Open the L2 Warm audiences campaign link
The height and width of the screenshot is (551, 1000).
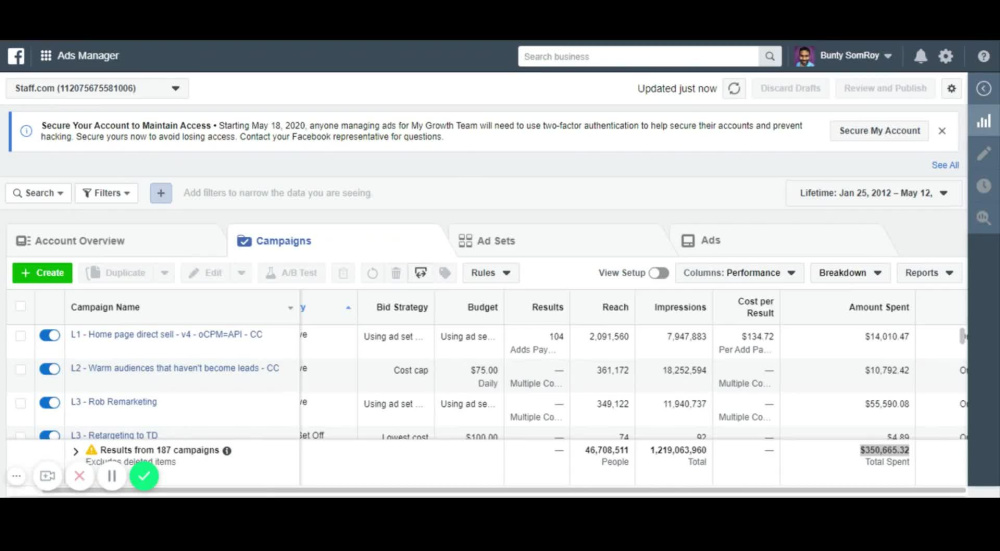[x=175, y=368]
